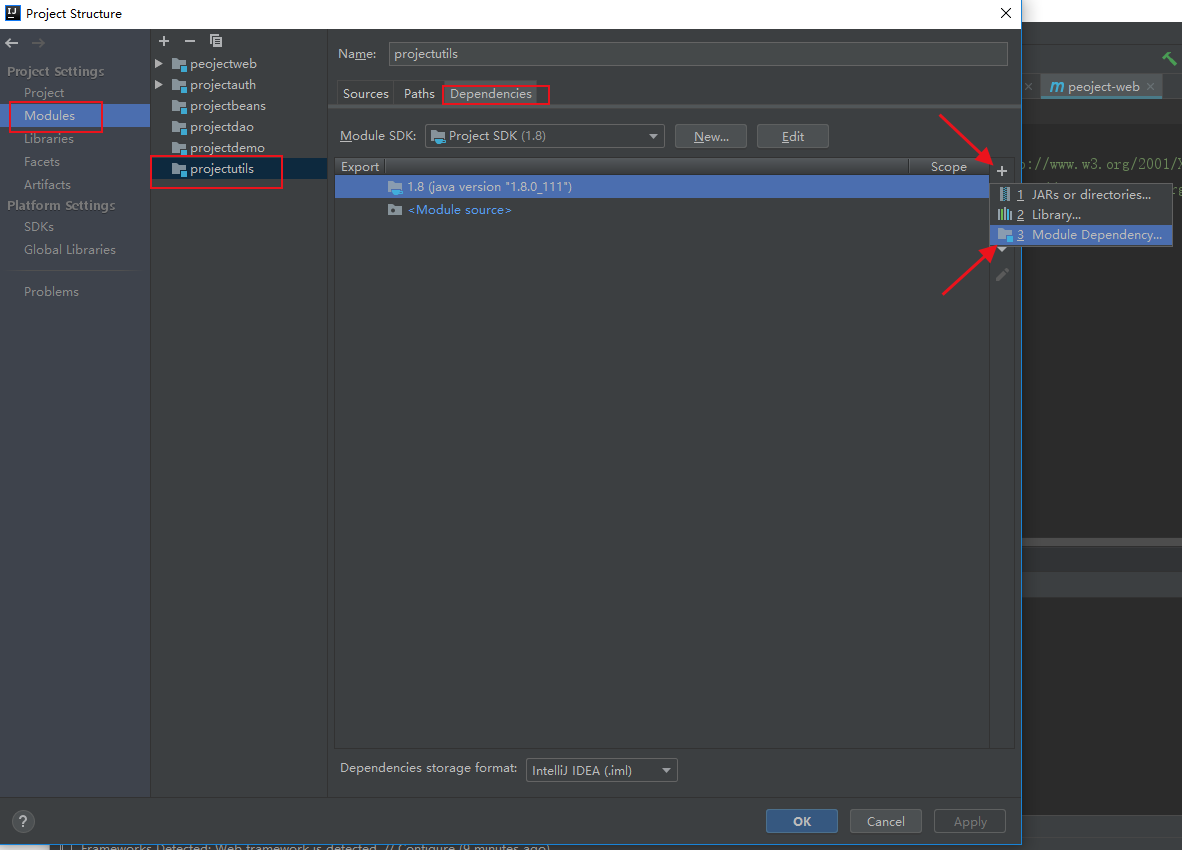Click the Edit SDK button

pos(792,136)
